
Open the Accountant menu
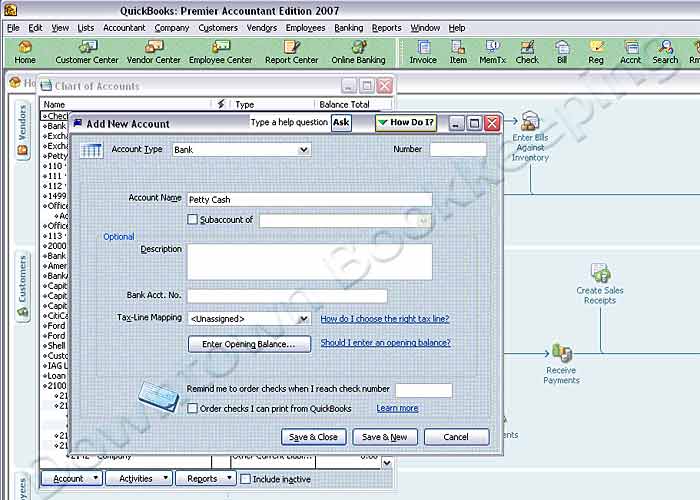pos(124,28)
